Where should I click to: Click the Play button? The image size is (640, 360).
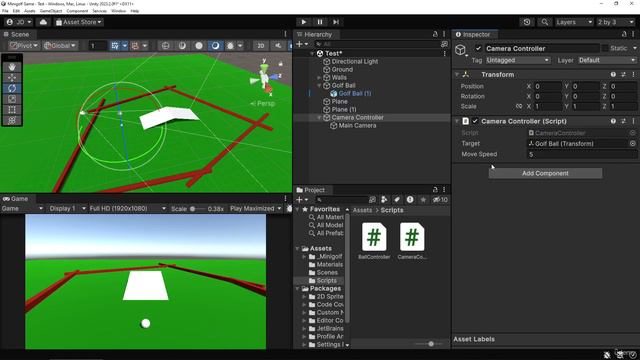[304, 22]
